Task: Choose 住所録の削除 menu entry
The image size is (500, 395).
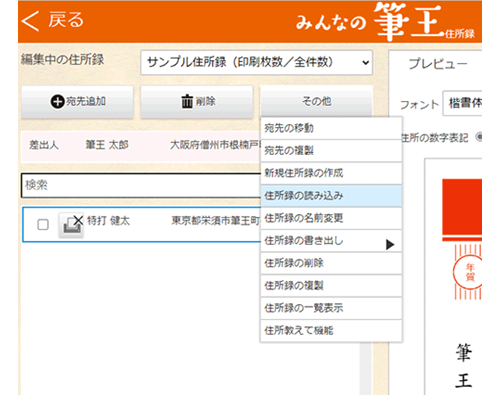Action: point(331,263)
